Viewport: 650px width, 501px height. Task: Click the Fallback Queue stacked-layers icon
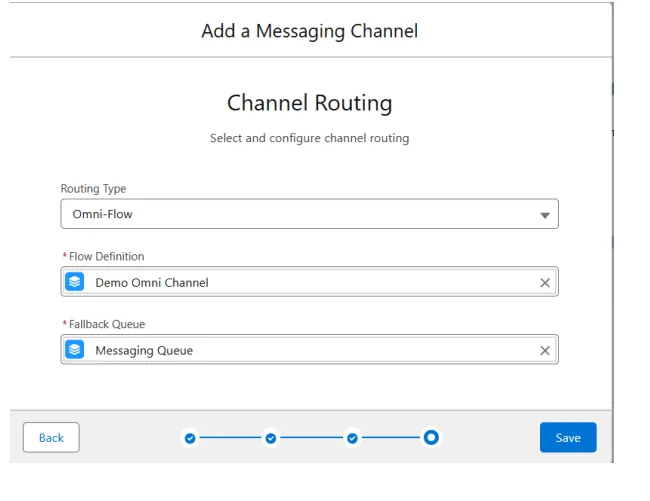[75, 350]
